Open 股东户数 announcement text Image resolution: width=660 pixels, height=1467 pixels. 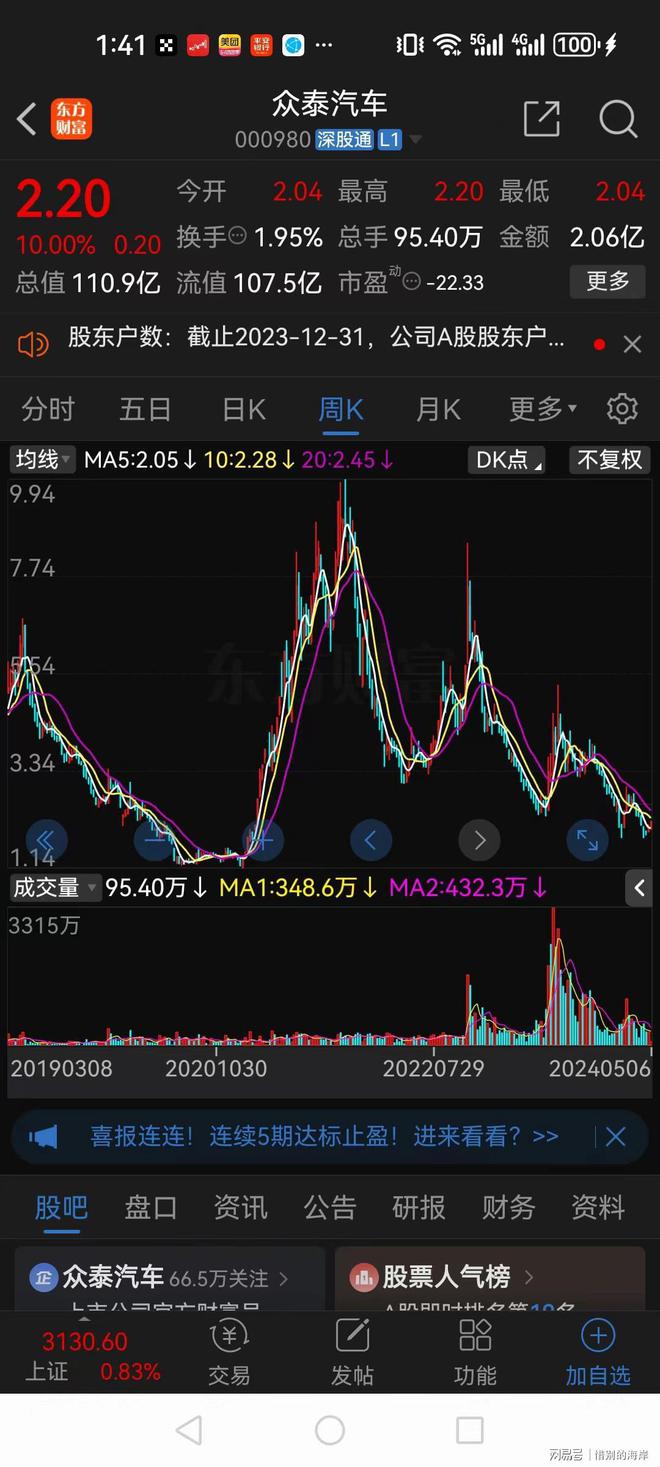tap(316, 339)
